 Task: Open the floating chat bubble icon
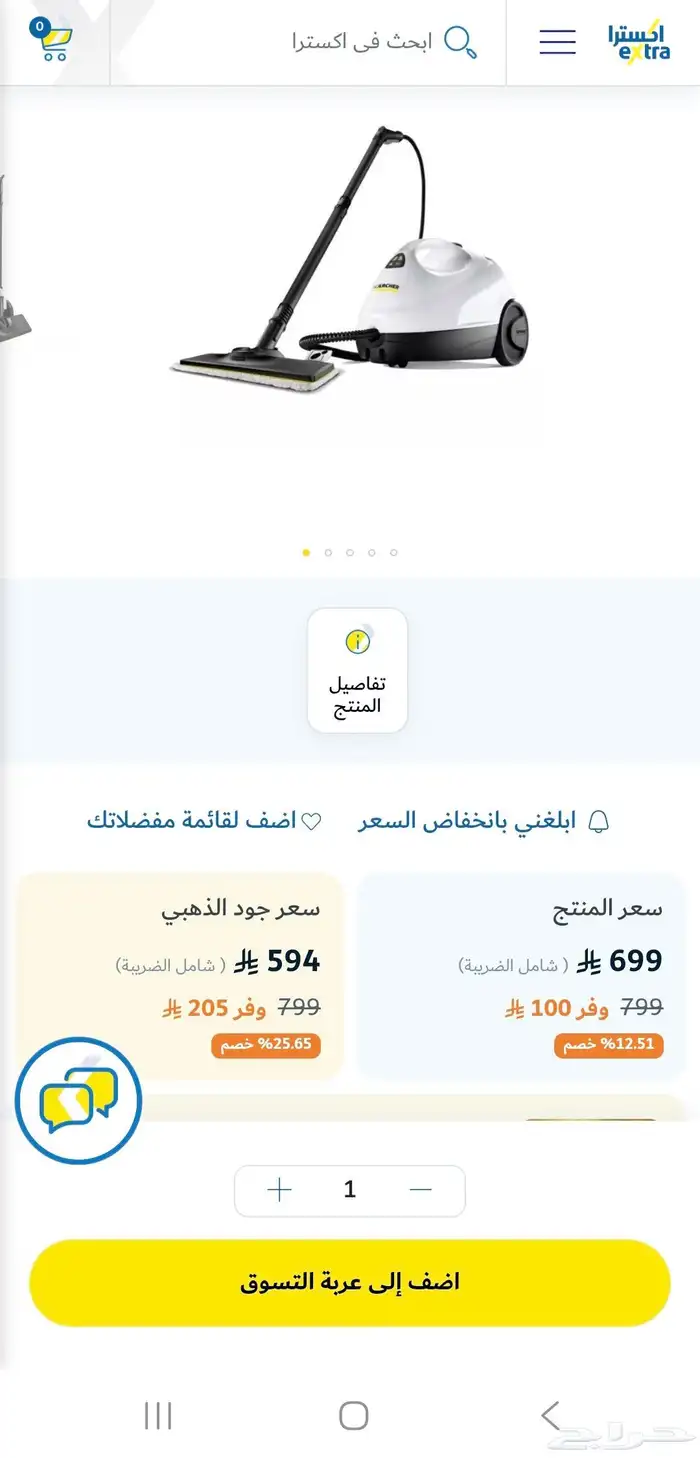78,1099
